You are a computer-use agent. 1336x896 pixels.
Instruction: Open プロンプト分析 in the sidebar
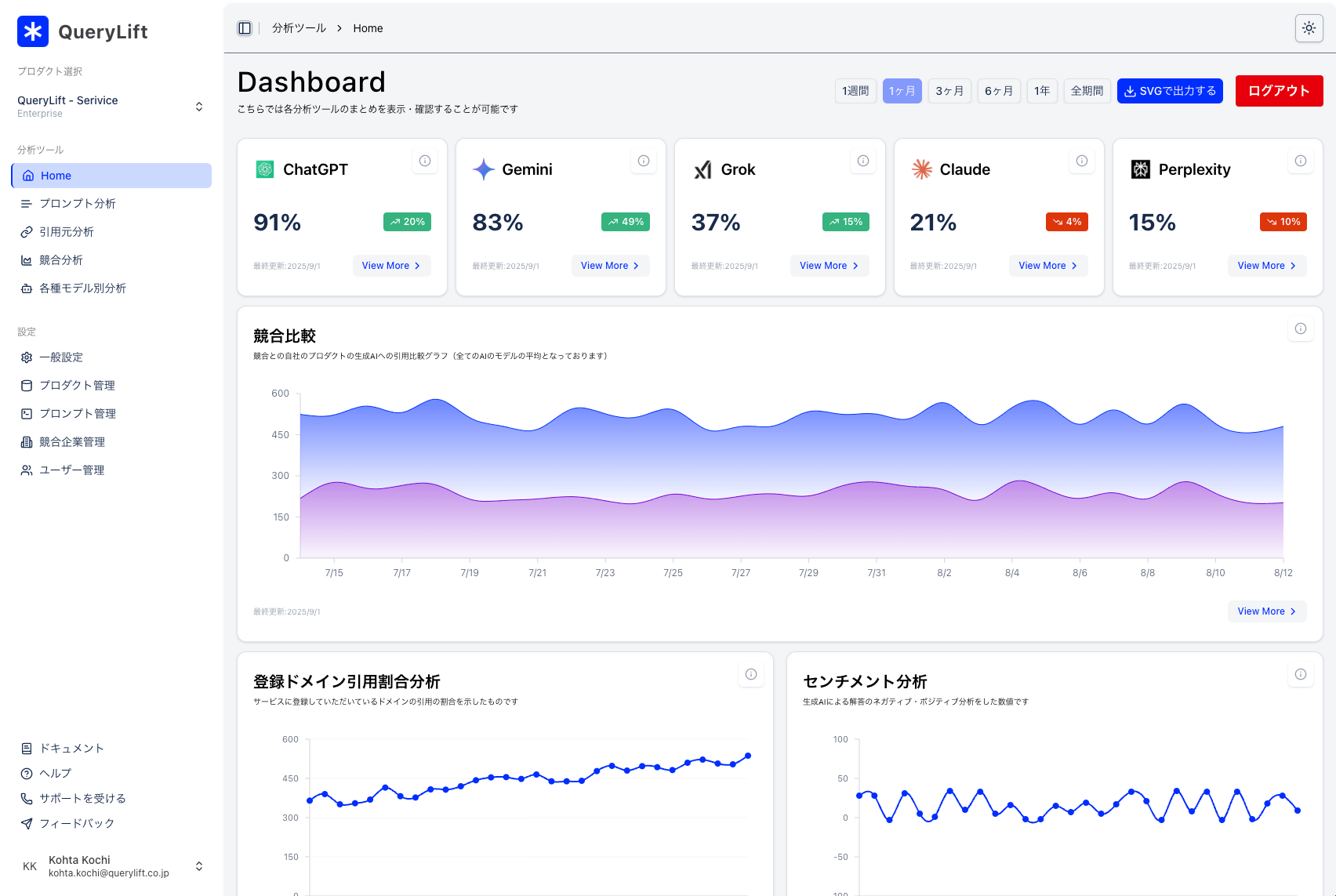coord(111,204)
